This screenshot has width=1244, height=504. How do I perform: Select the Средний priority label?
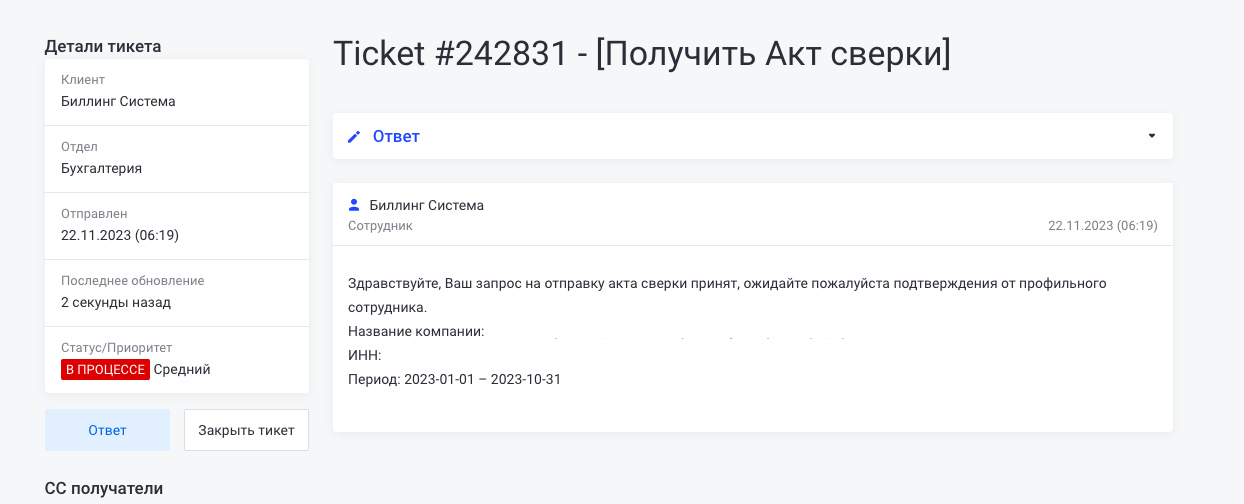(x=182, y=370)
